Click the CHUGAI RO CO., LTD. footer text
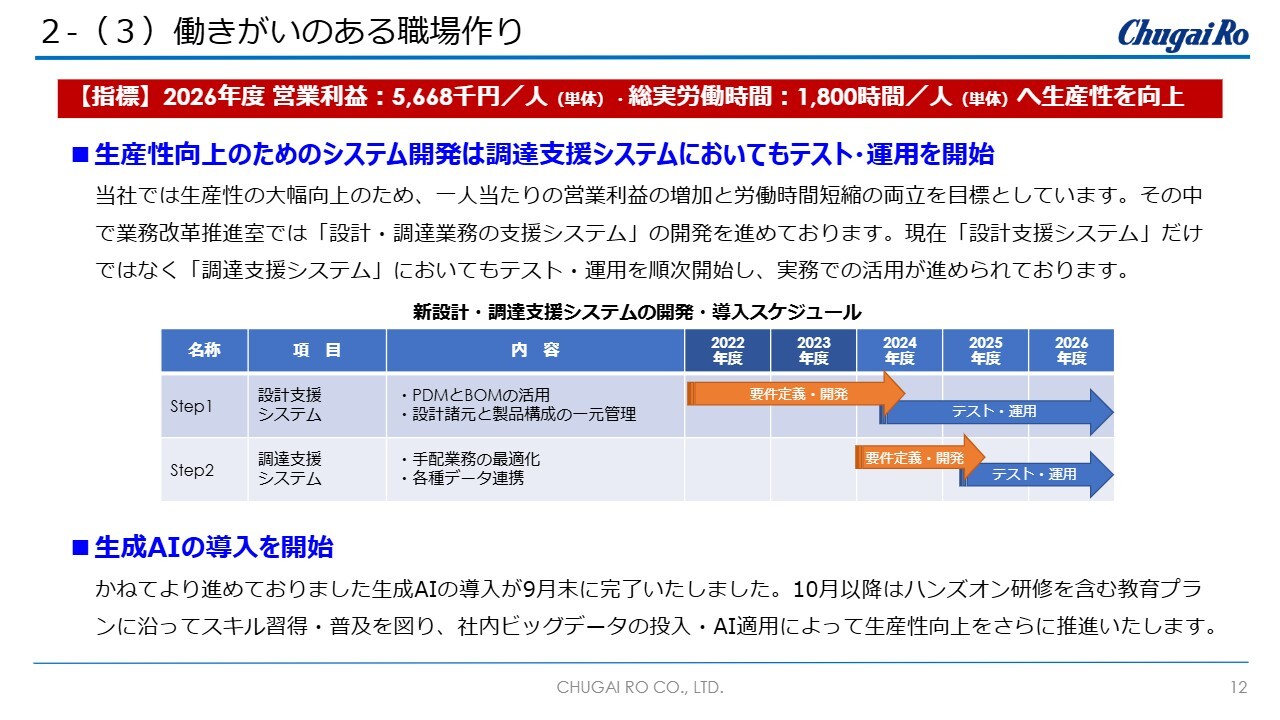The height and width of the screenshot is (720, 1280). pyautogui.click(x=640, y=688)
